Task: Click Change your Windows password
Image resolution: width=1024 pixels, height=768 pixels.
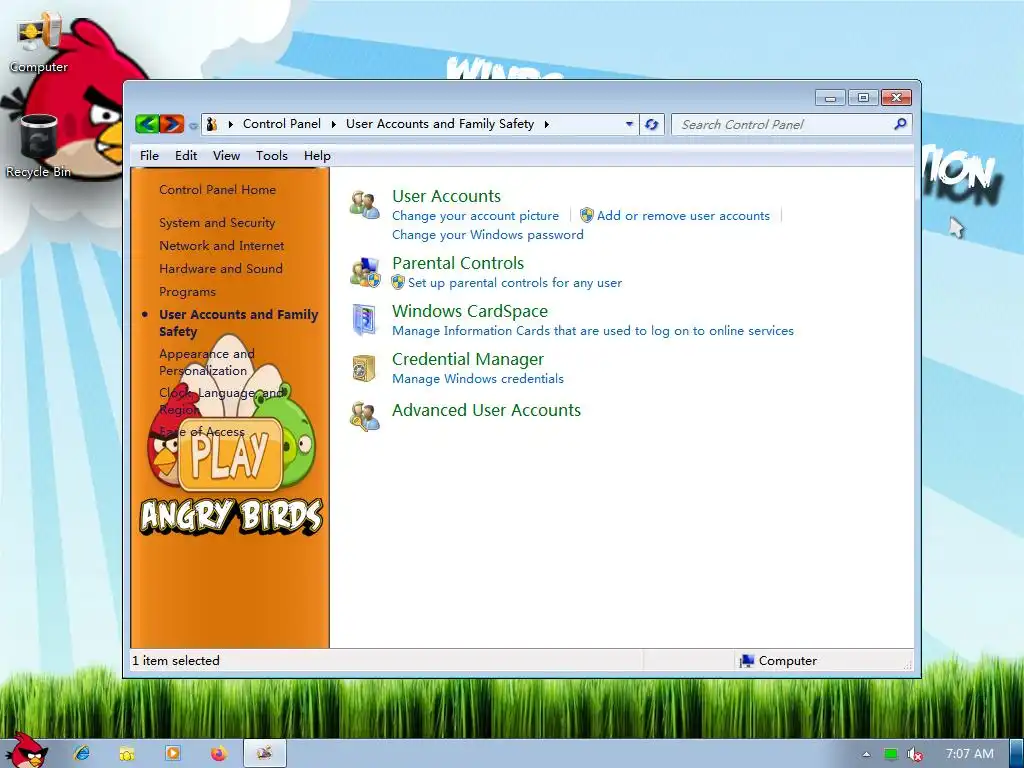Action: pyautogui.click(x=488, y=234)
